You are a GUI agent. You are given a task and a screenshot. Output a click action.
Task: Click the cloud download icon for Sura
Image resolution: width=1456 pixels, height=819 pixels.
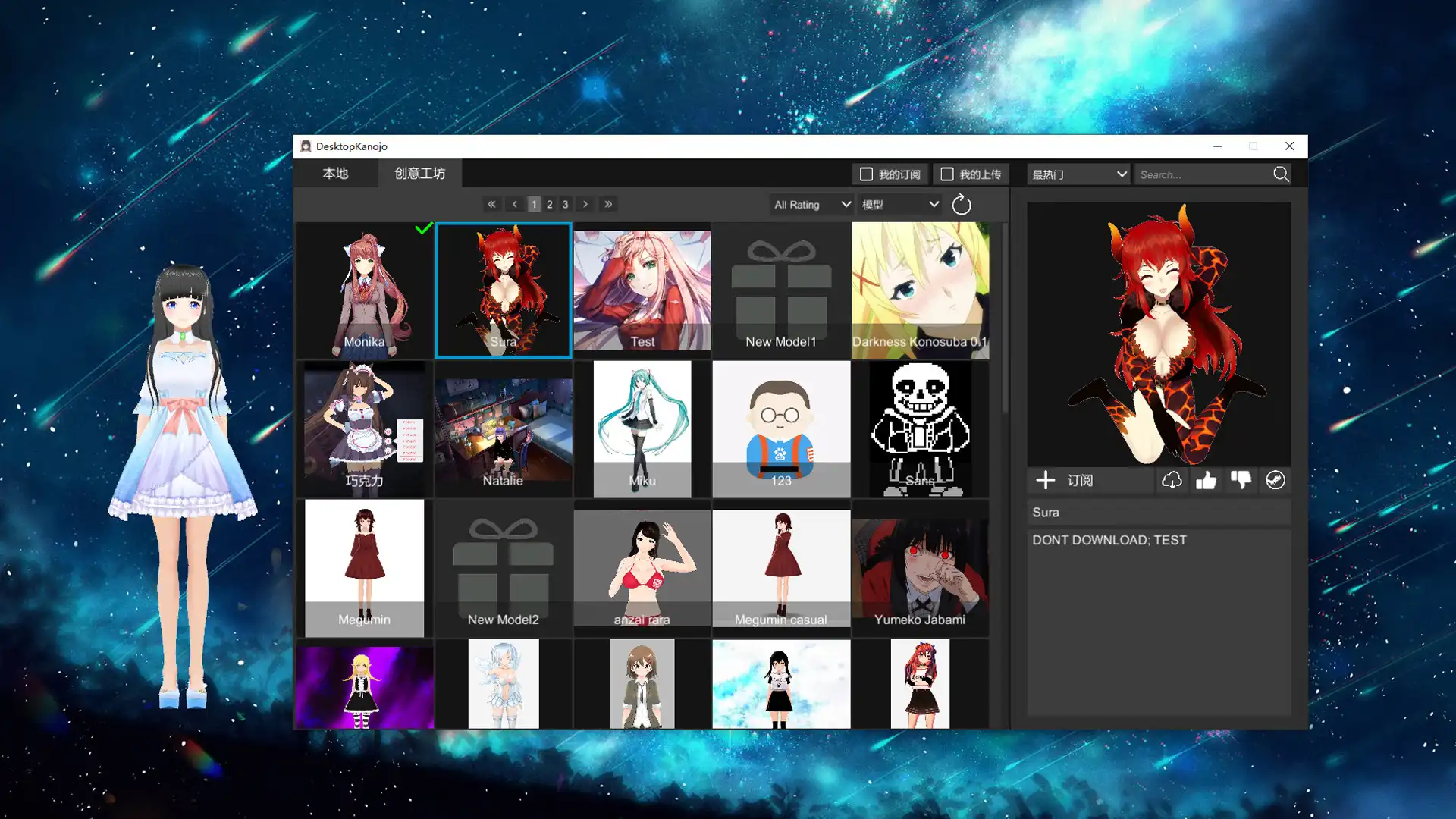click(x=1171, y=480)
